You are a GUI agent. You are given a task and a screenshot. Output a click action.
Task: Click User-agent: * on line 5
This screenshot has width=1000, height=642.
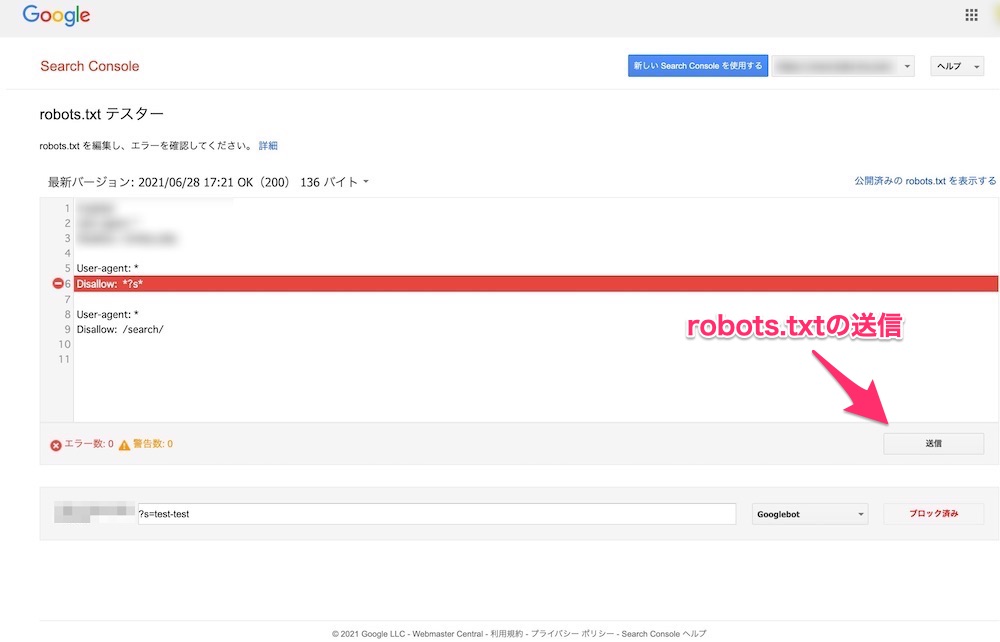click(107, 268)
